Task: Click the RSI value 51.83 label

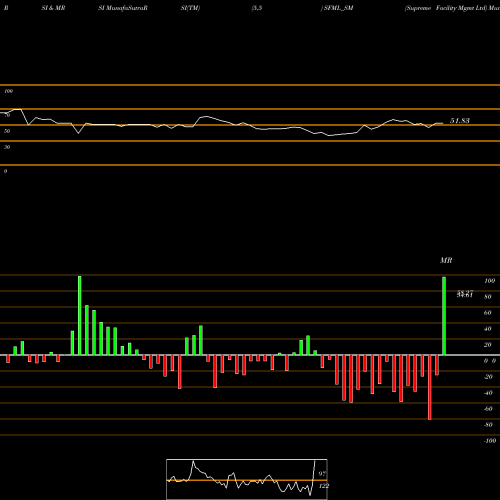Action: coord(460,121)
